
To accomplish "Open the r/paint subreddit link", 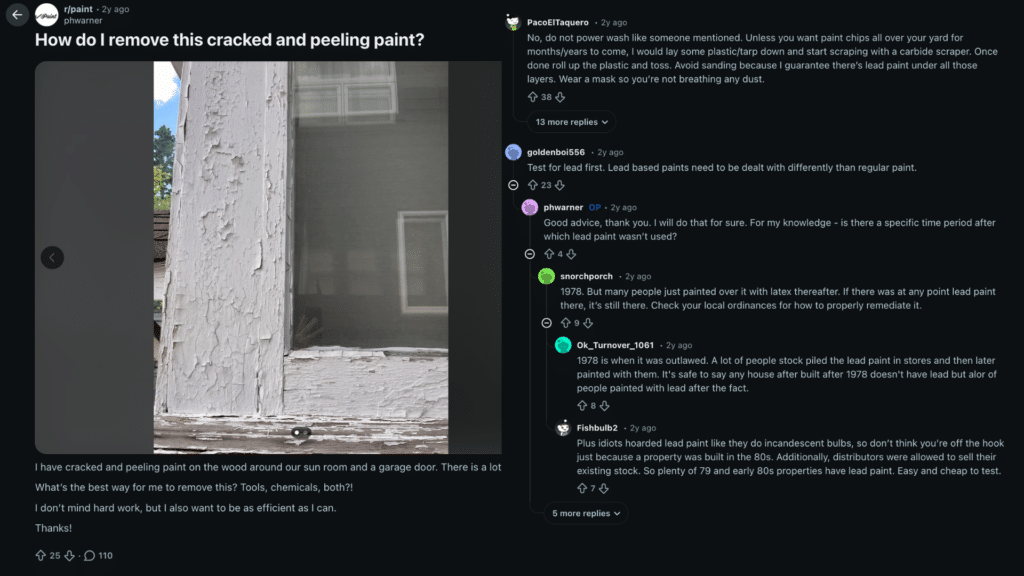I will point(76,8).
